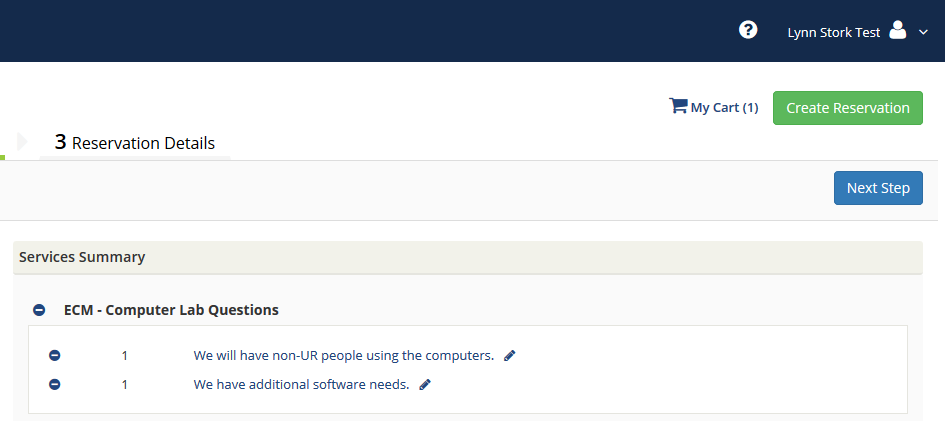Collapse ECM - Computer Lab Questions section

click(39, 310)
